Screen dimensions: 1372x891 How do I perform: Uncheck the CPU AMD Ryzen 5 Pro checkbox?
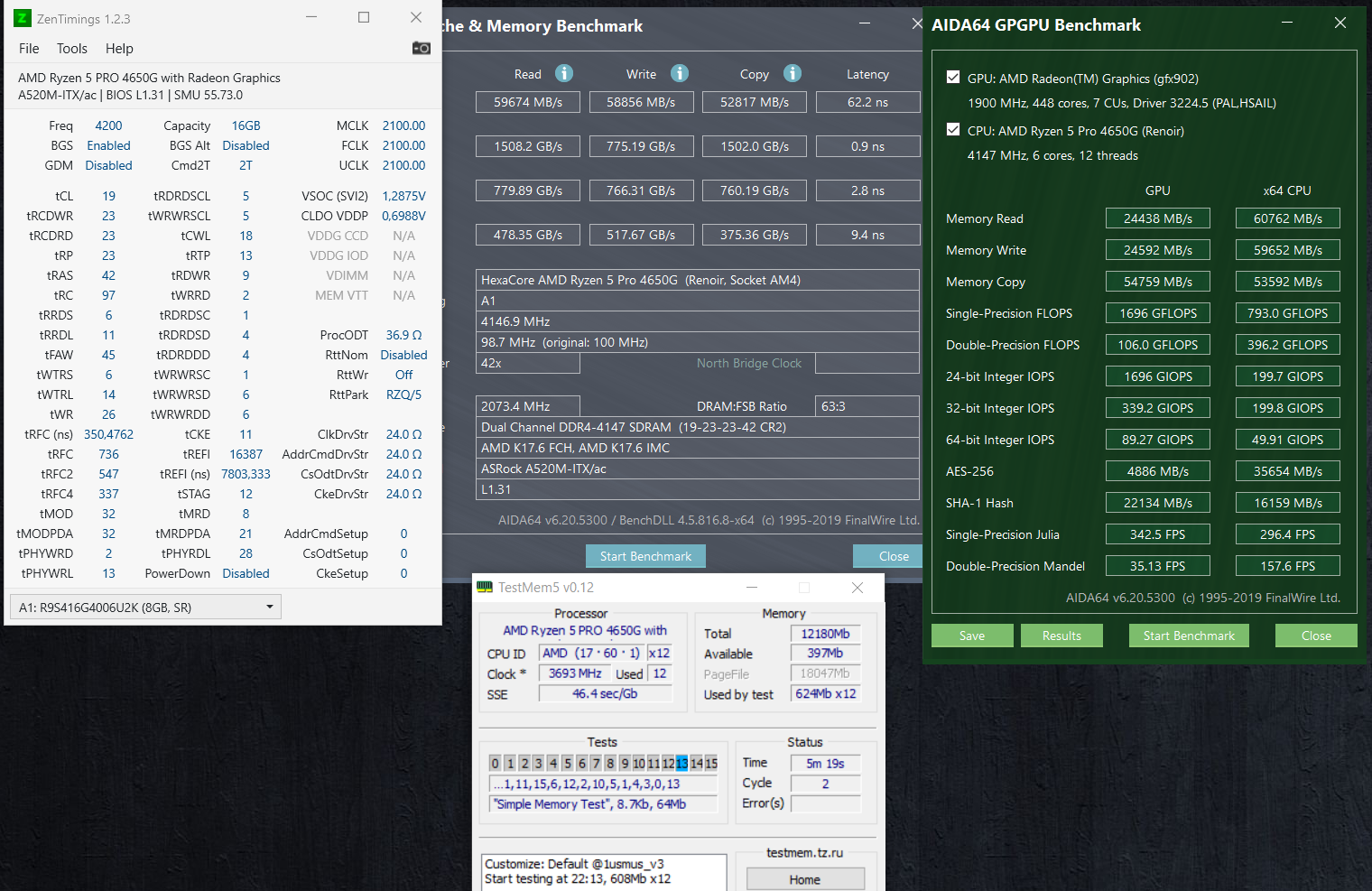tap(953, 130)
